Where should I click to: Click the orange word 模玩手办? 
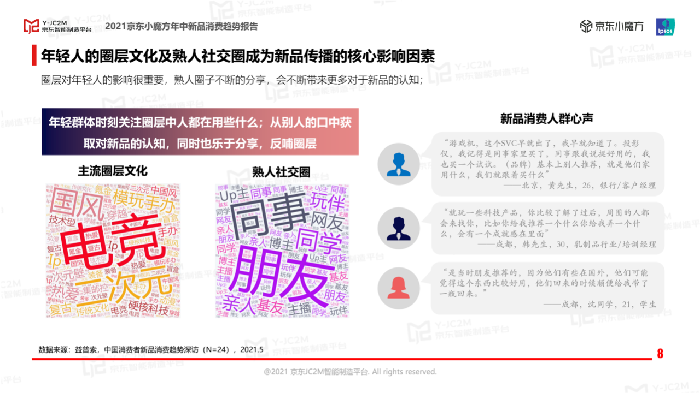click(x=143, y=201)
